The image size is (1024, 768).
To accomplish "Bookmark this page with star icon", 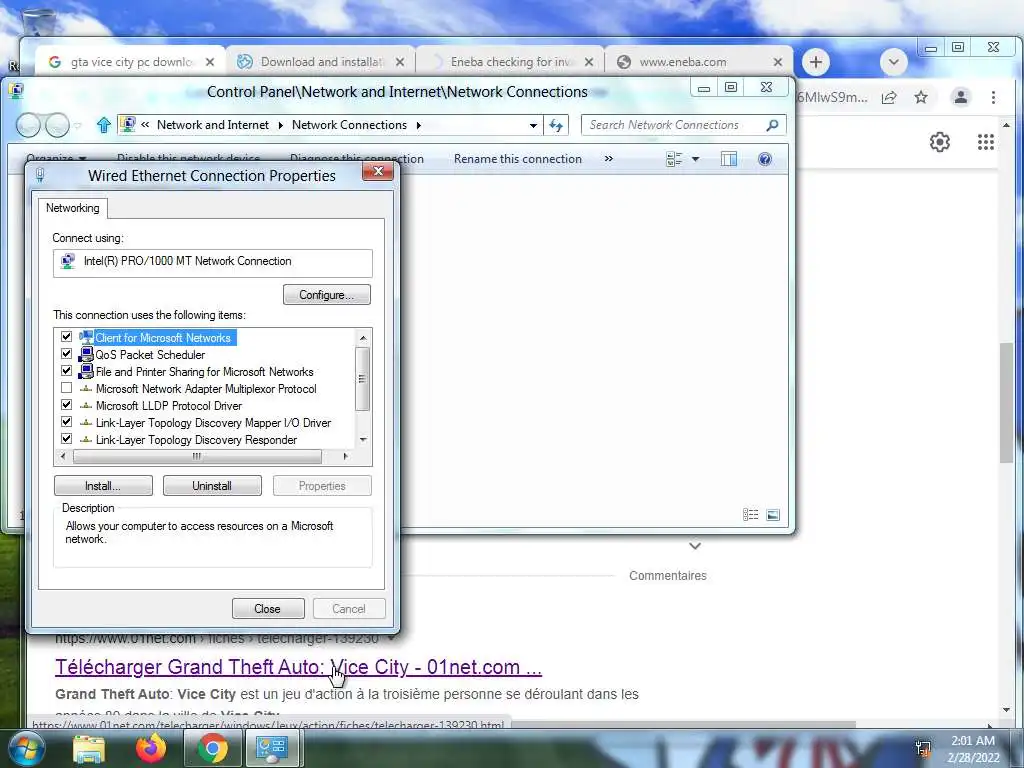I will 921,98.
